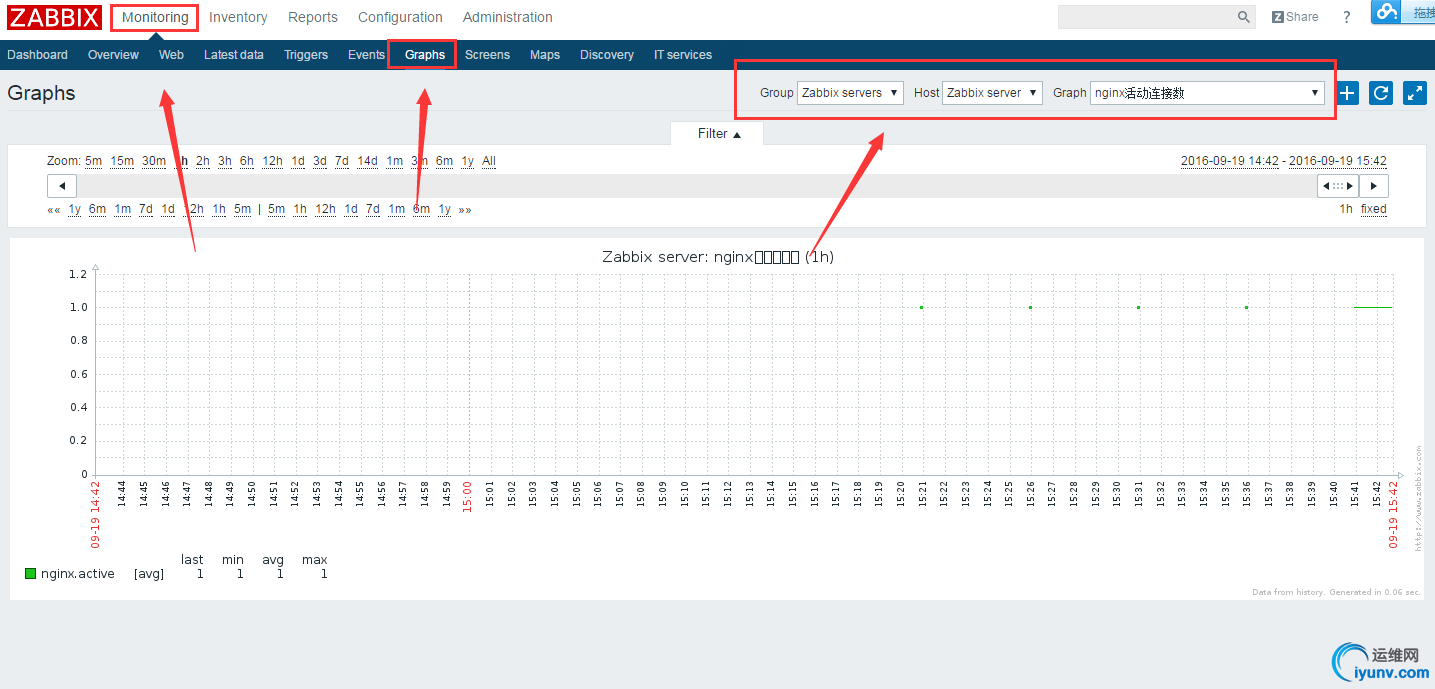This screenshot has width=1435, height=689.
Task: Set zoom to 3d
Action: point(320,161)
